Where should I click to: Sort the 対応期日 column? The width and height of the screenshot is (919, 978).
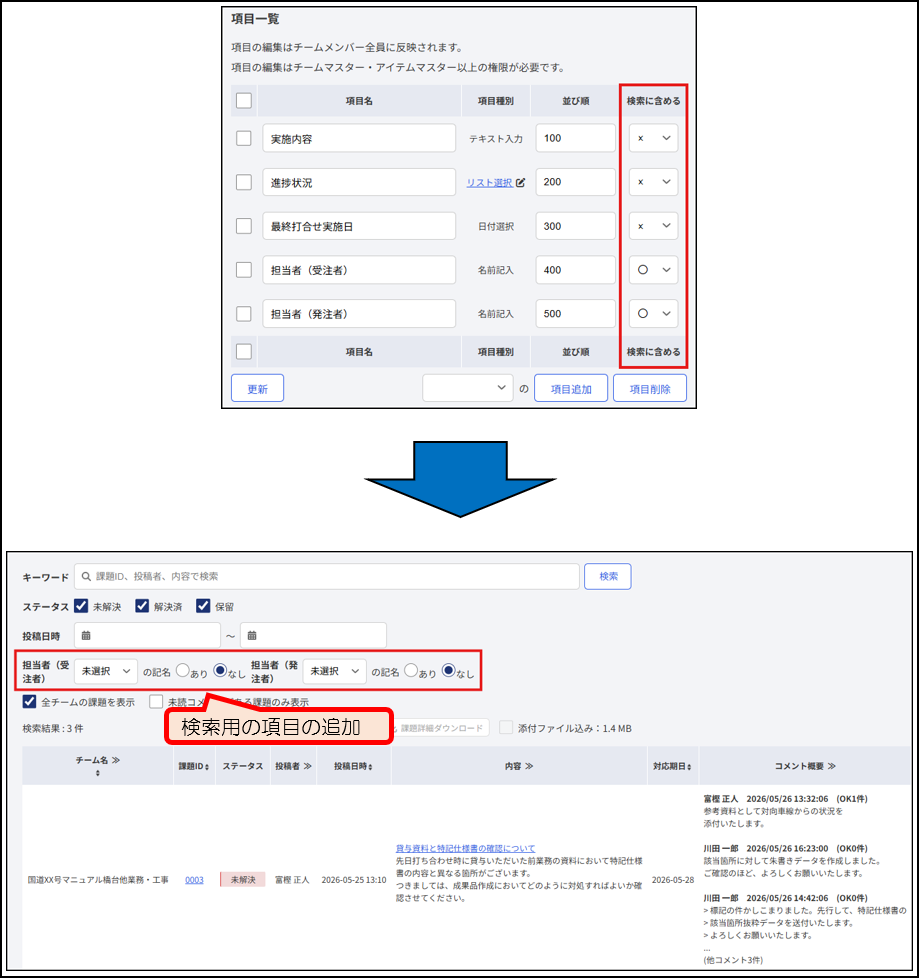pyautogui.click(x=689, y=767)
